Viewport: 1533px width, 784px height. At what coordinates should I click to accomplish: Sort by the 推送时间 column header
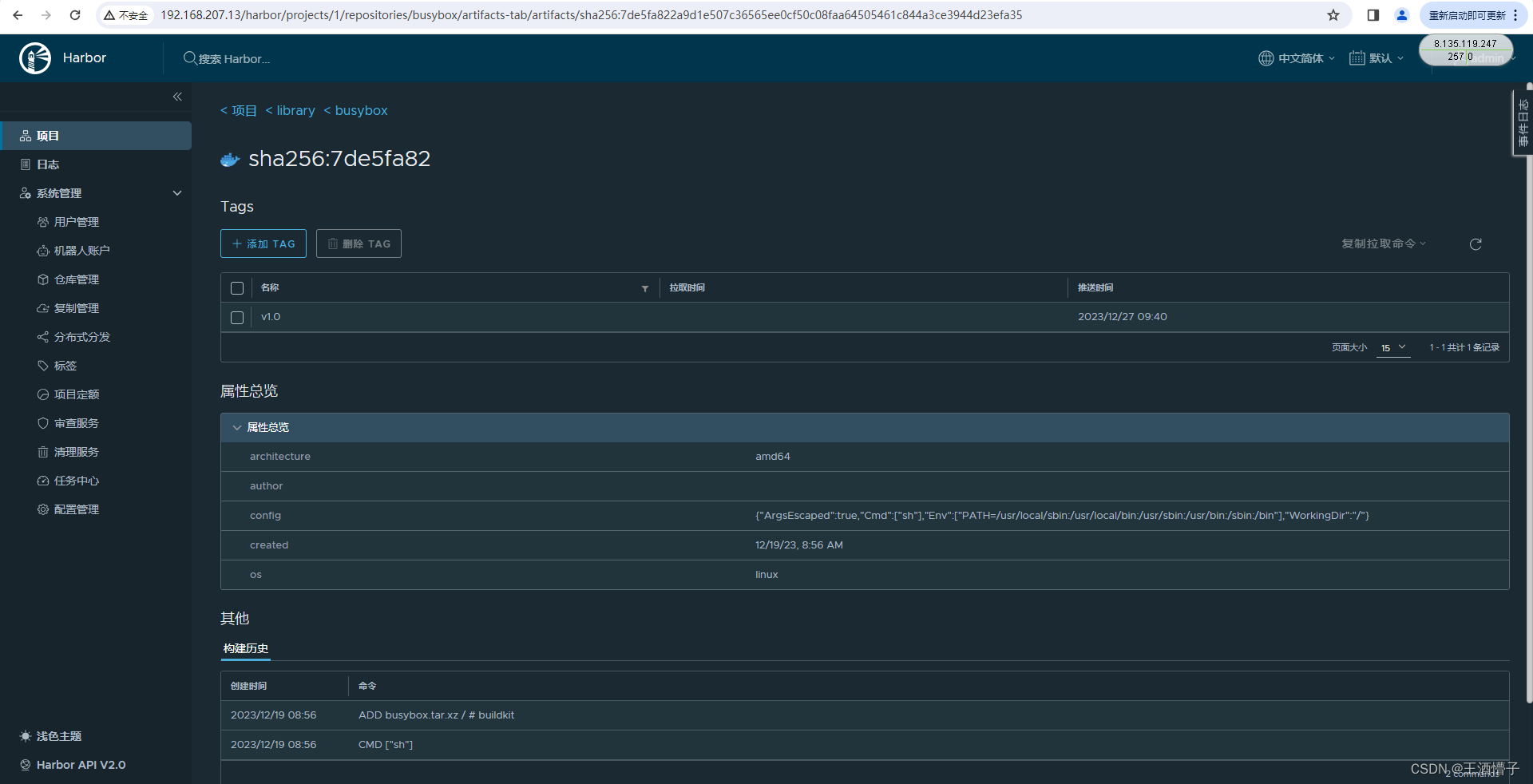(1095, 287)
